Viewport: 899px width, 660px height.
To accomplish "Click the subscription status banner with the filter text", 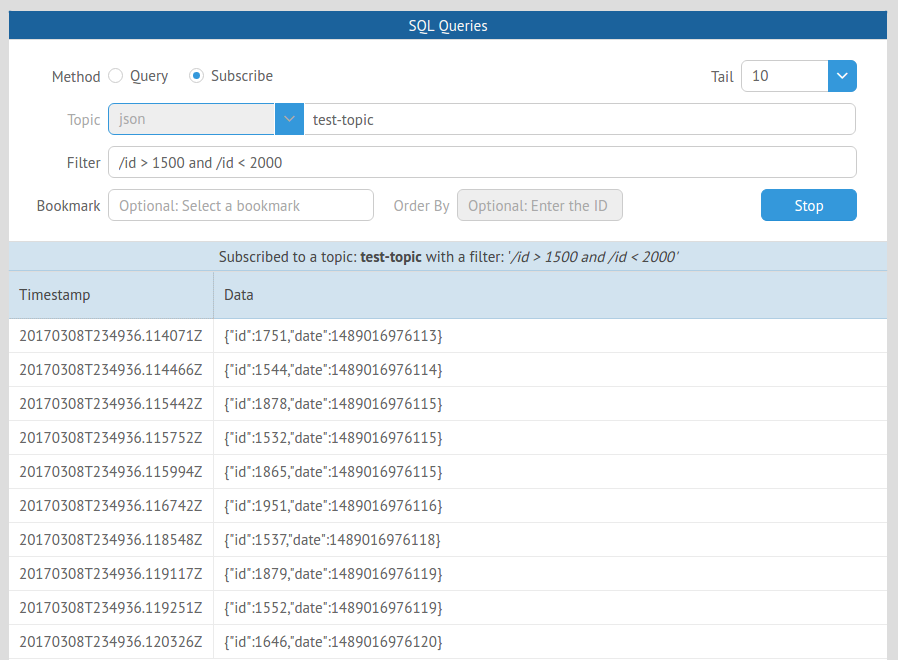I will point(448,256).
